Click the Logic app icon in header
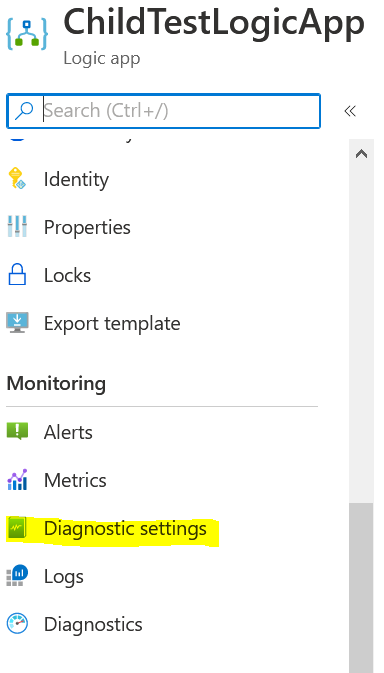 click(x=27, y=34)
